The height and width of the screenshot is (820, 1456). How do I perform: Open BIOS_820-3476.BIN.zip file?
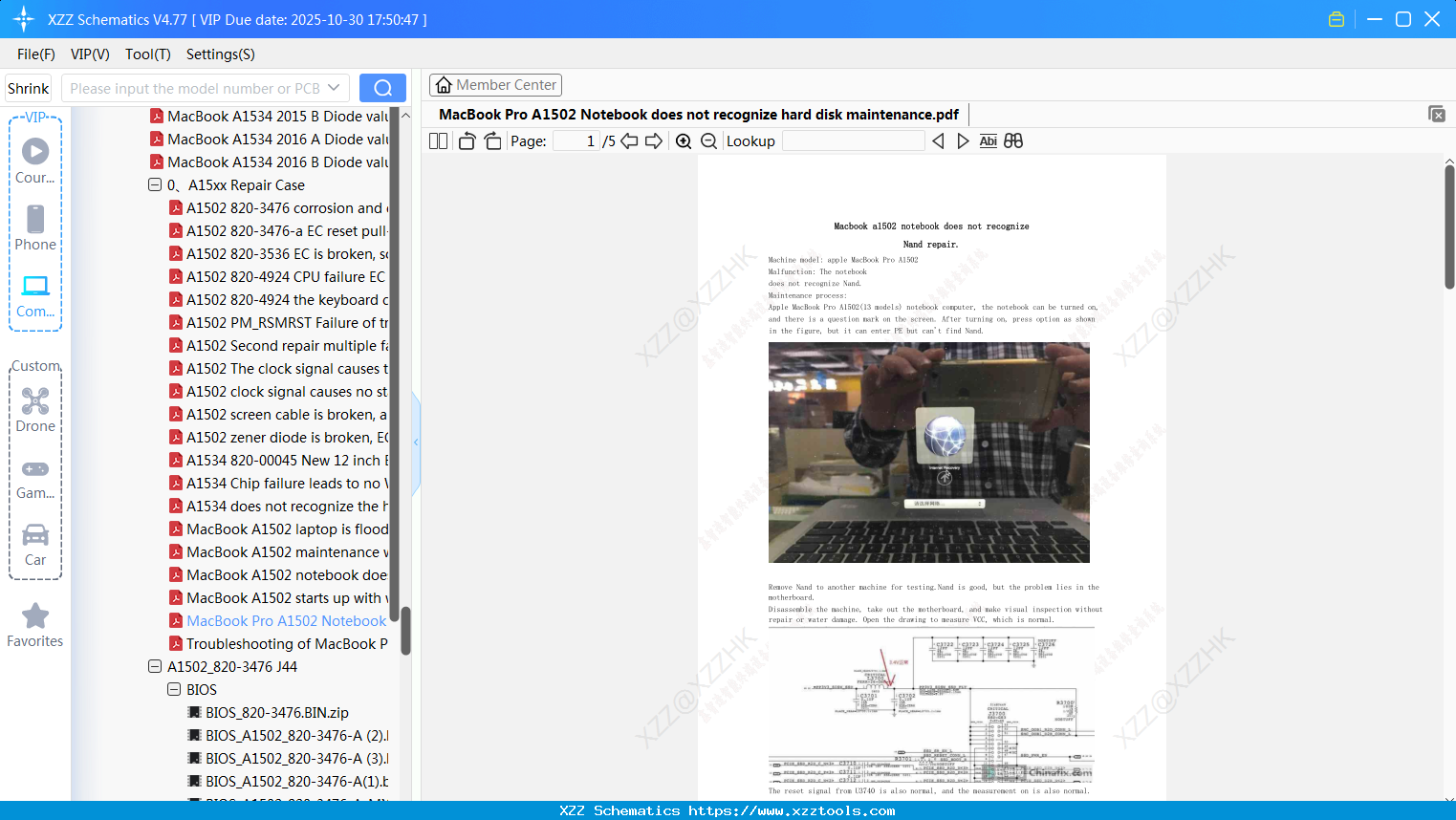[269, 713]
